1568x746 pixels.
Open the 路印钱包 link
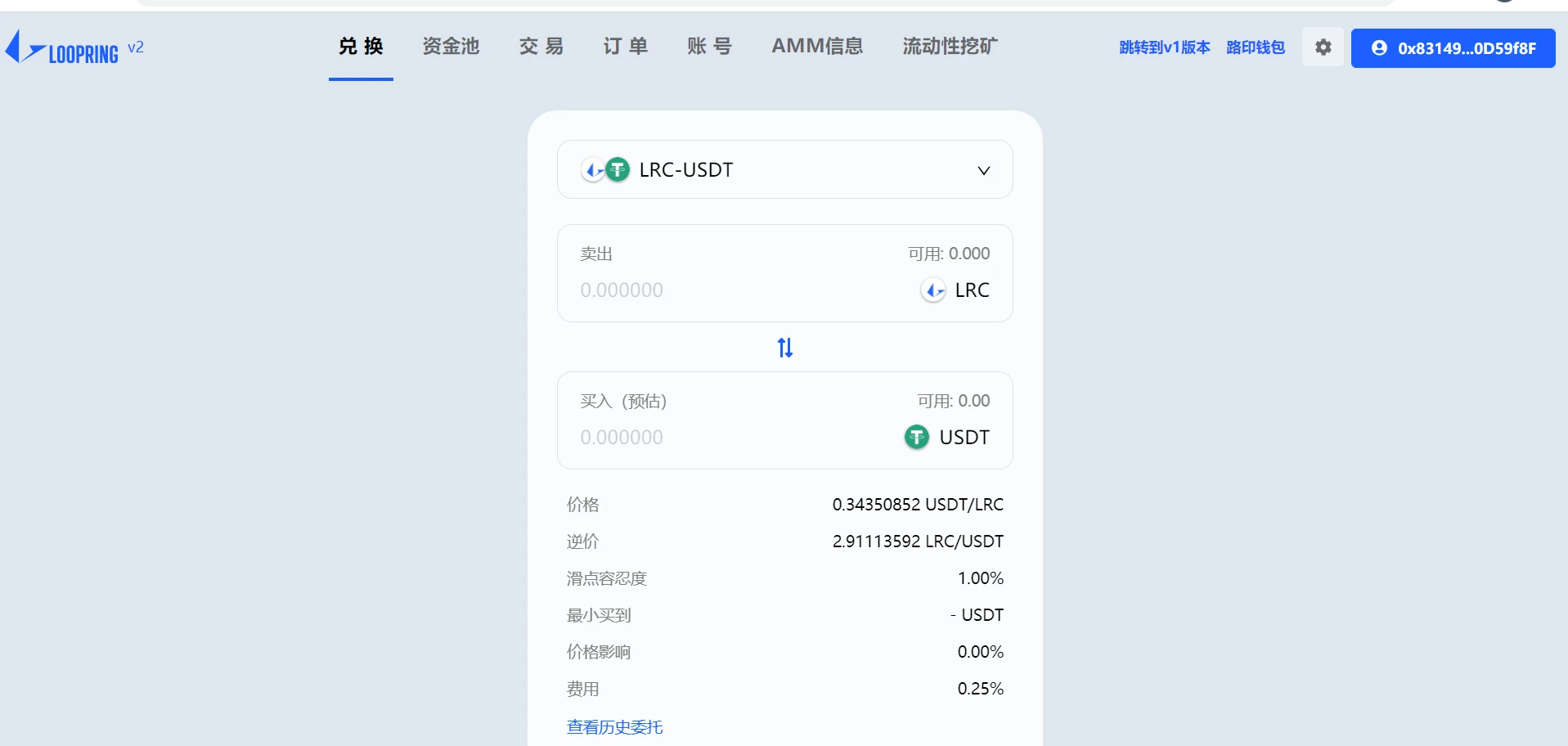tap(1256, 47)
